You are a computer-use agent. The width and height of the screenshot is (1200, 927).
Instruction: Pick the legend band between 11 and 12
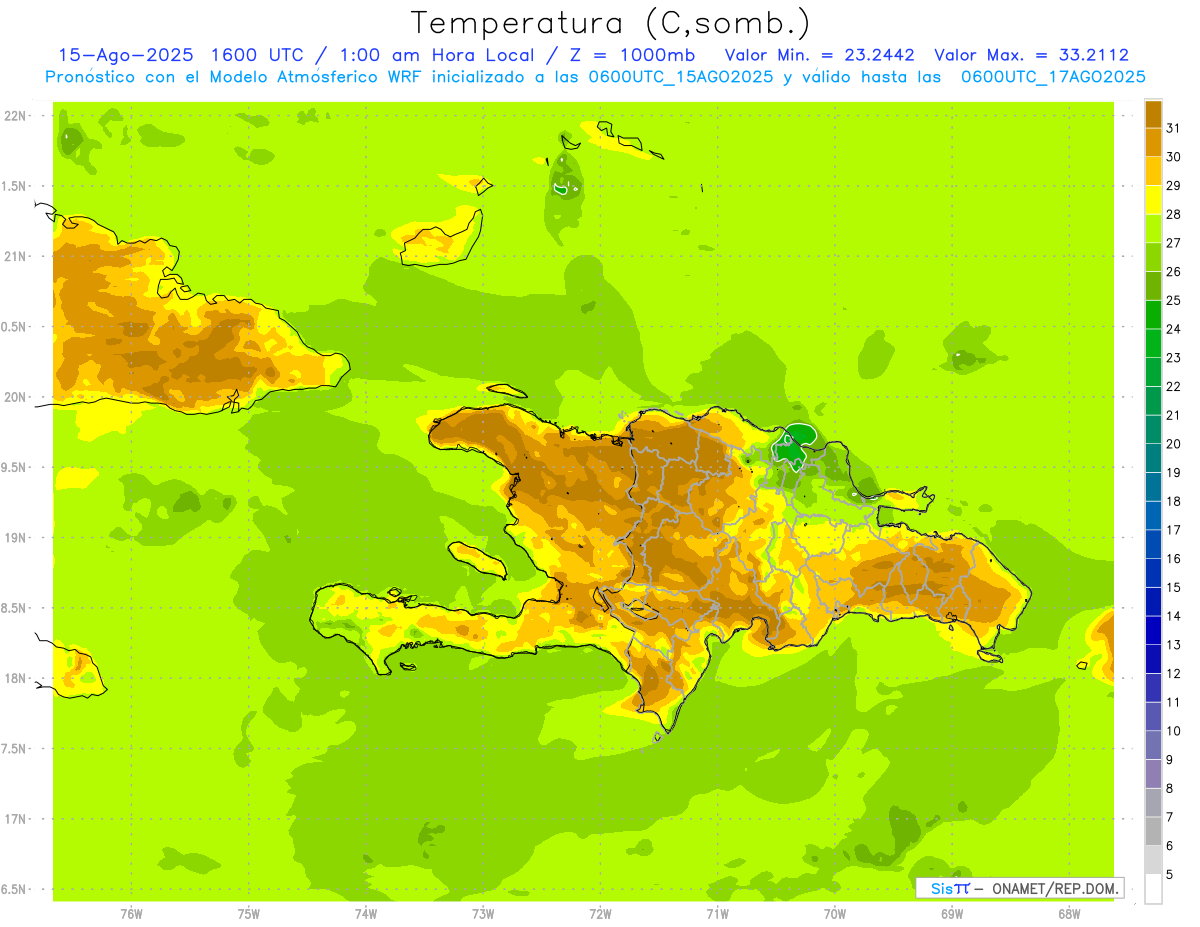click(1153, 688)
